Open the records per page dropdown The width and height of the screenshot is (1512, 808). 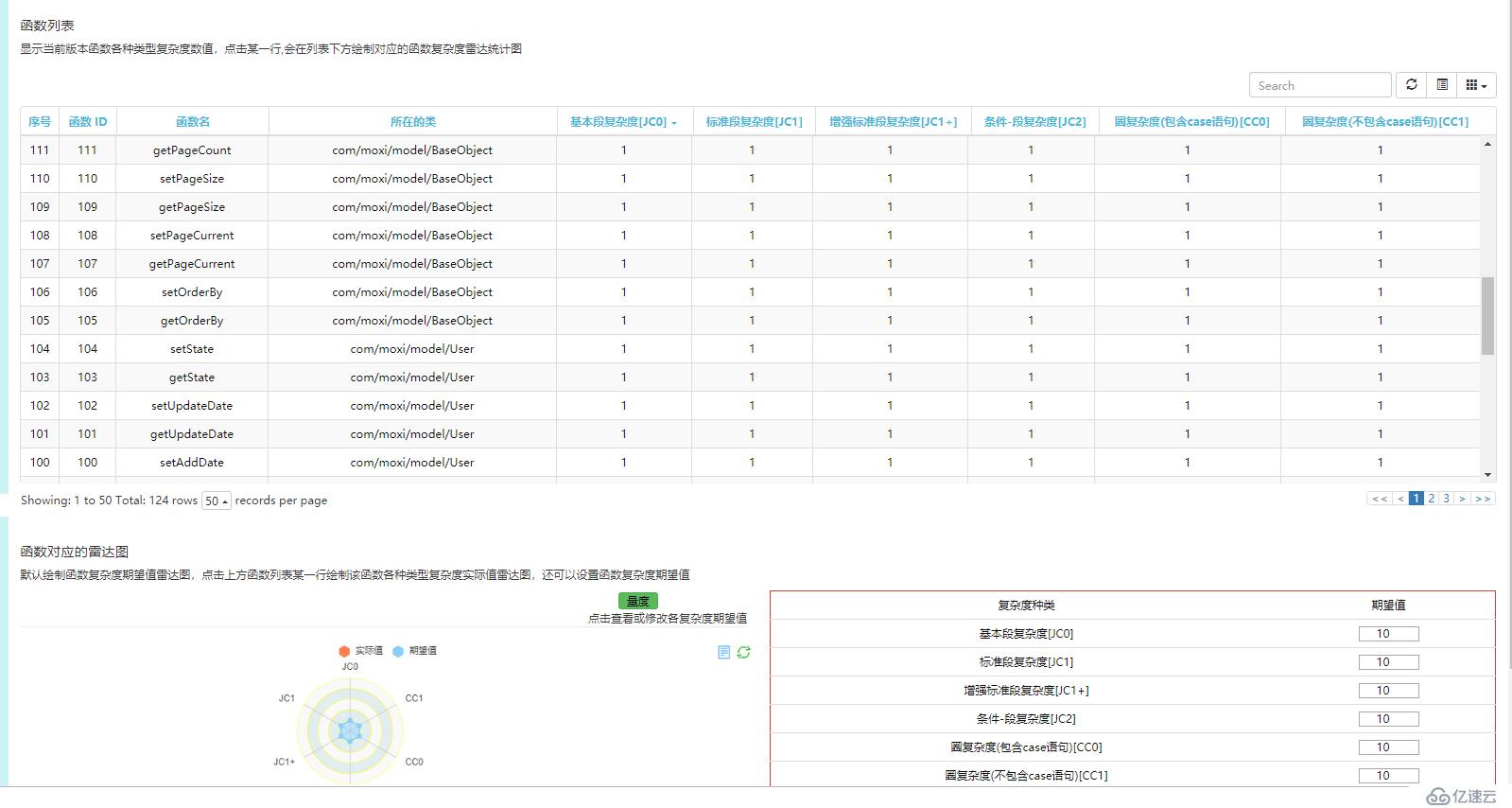point(217,501)
